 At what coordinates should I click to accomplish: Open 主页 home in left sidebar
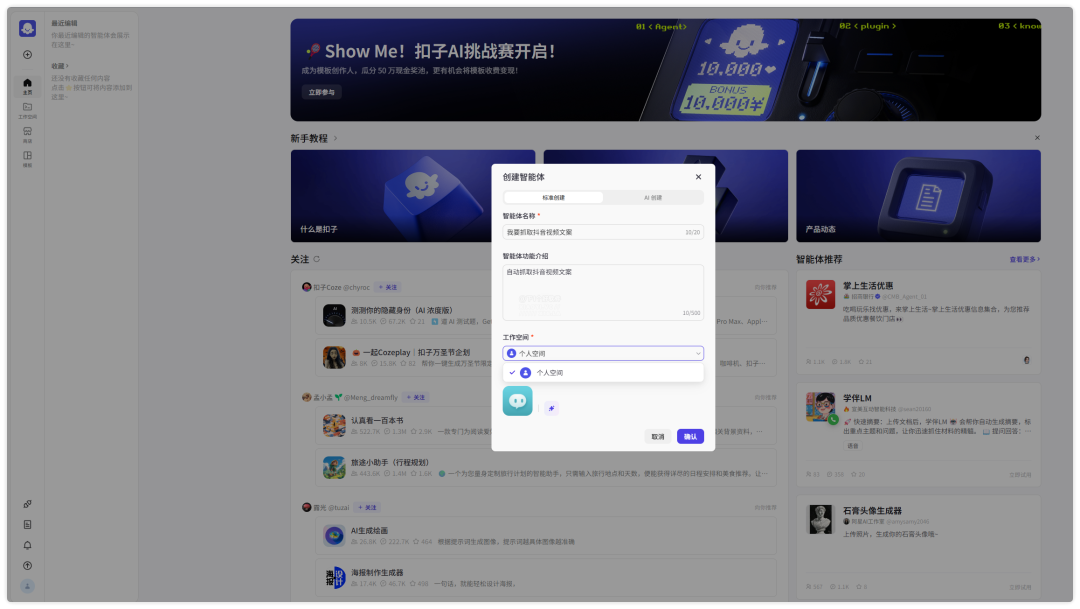click(28, 86)
